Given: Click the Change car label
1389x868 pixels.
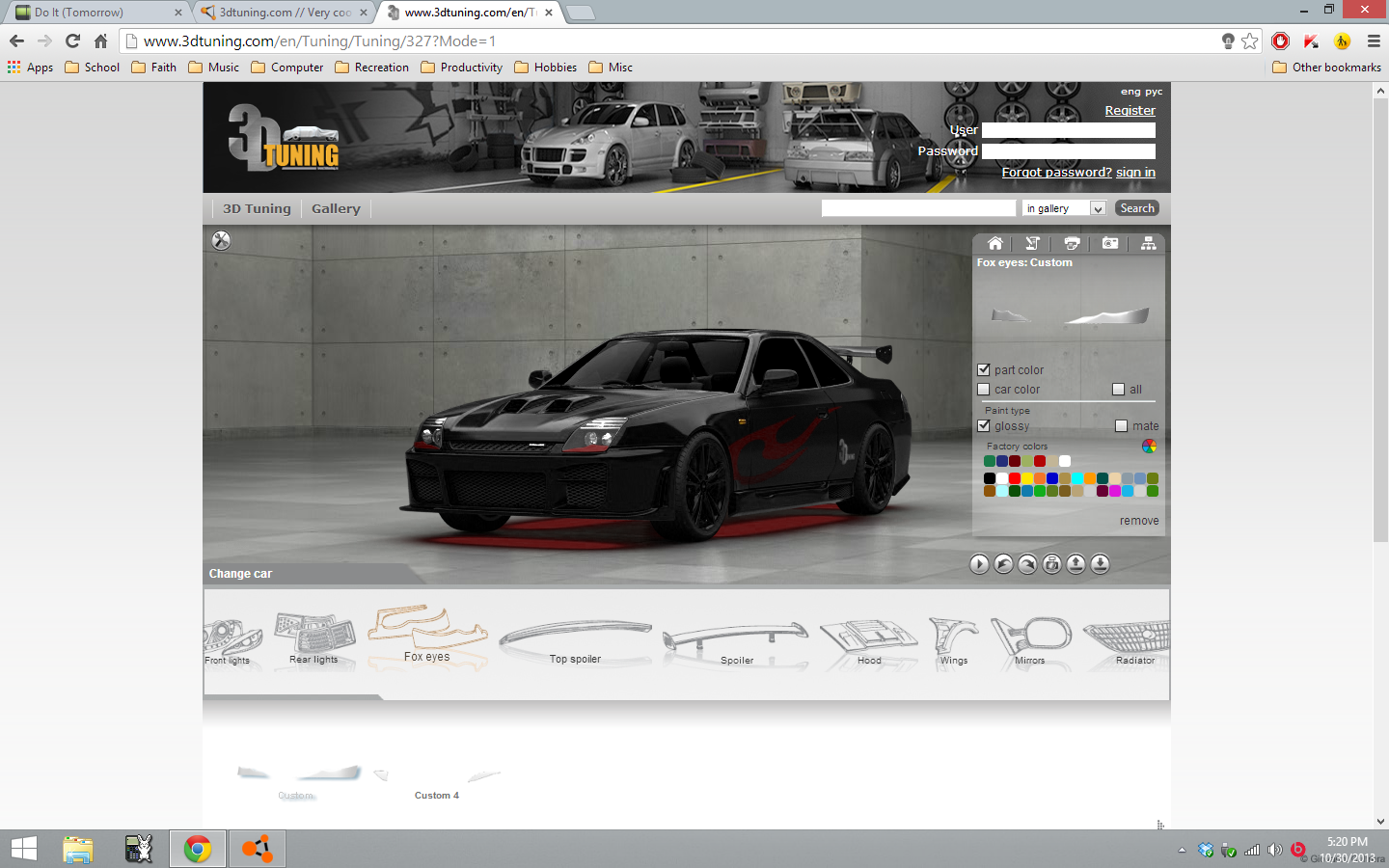Looking at the screenshot, I should (240, 574).
